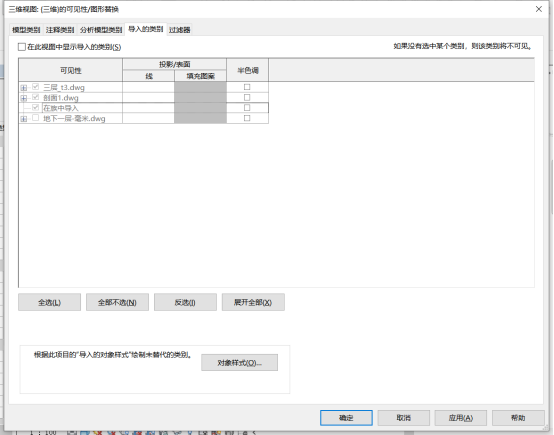Open help with the 帮助 button
554x435 pixels.
pyautogui.click(x=518, y=418)
